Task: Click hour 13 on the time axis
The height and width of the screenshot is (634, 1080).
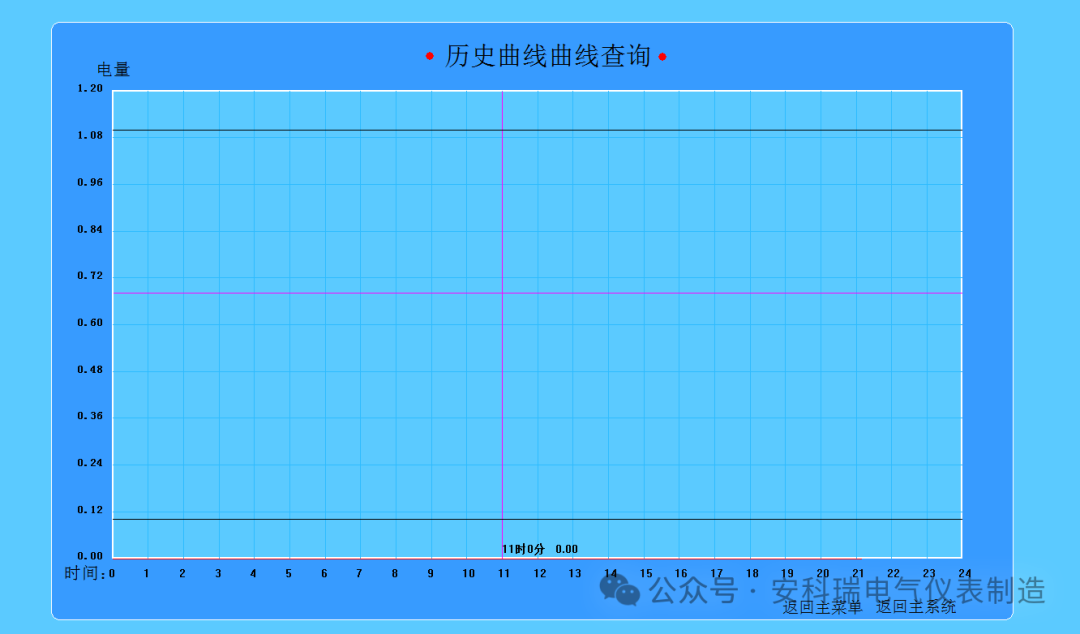Action: (x=575, y=573)
